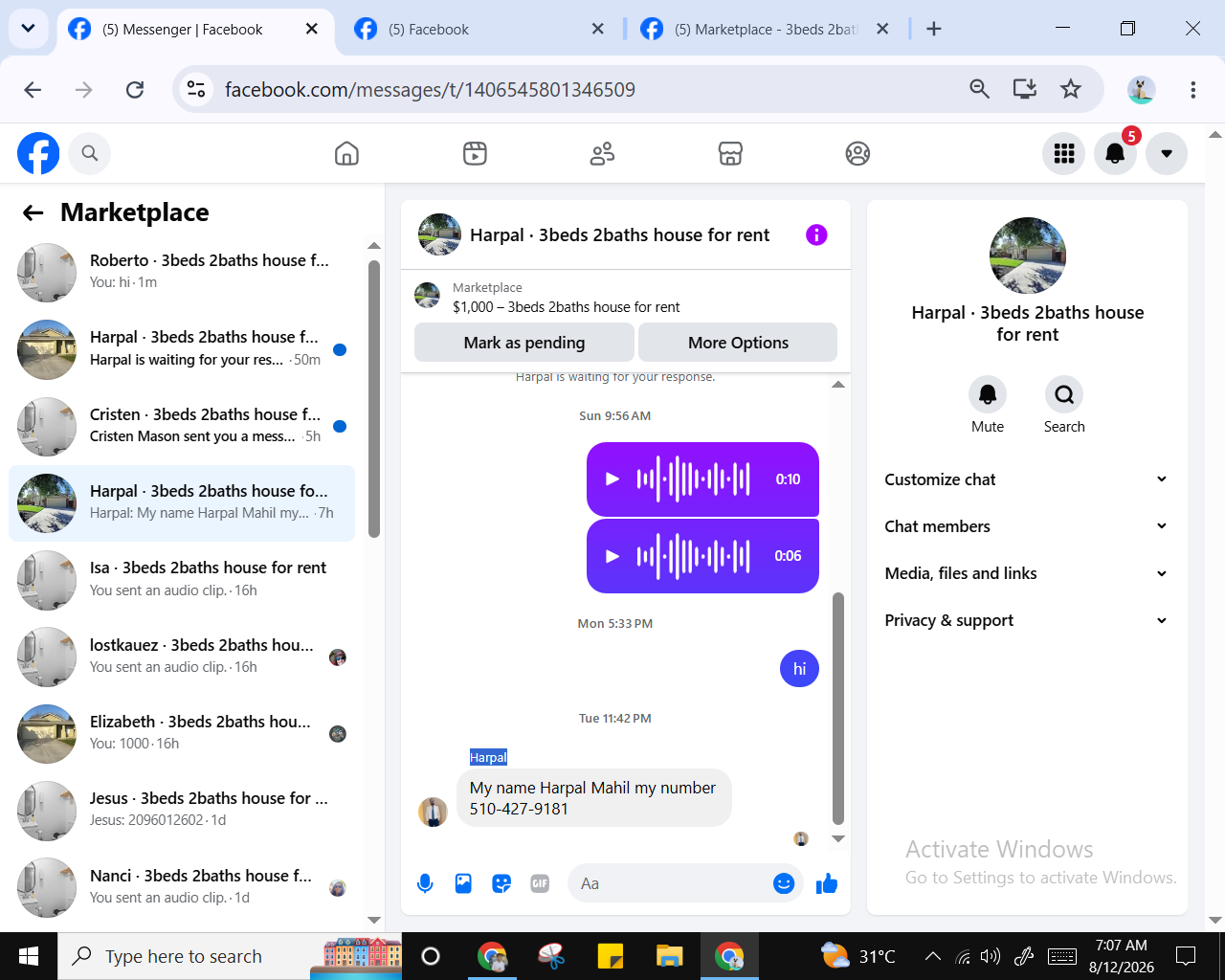Image resolution: width=1225 pixels, height=980 pixels.
Task: Expand Customize chat section
Action: pos(1027,479)
